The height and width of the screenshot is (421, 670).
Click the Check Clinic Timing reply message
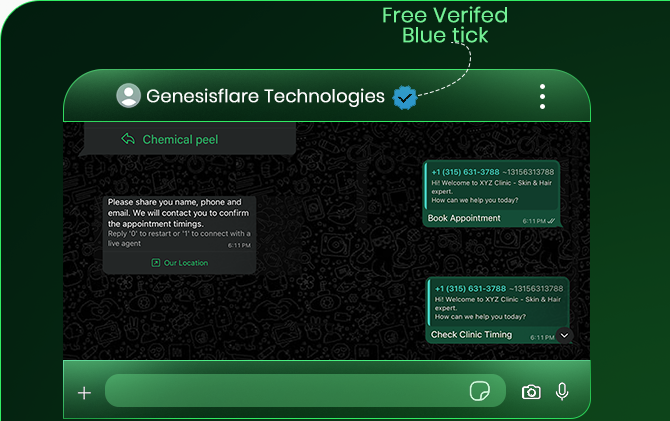[471, 335]
